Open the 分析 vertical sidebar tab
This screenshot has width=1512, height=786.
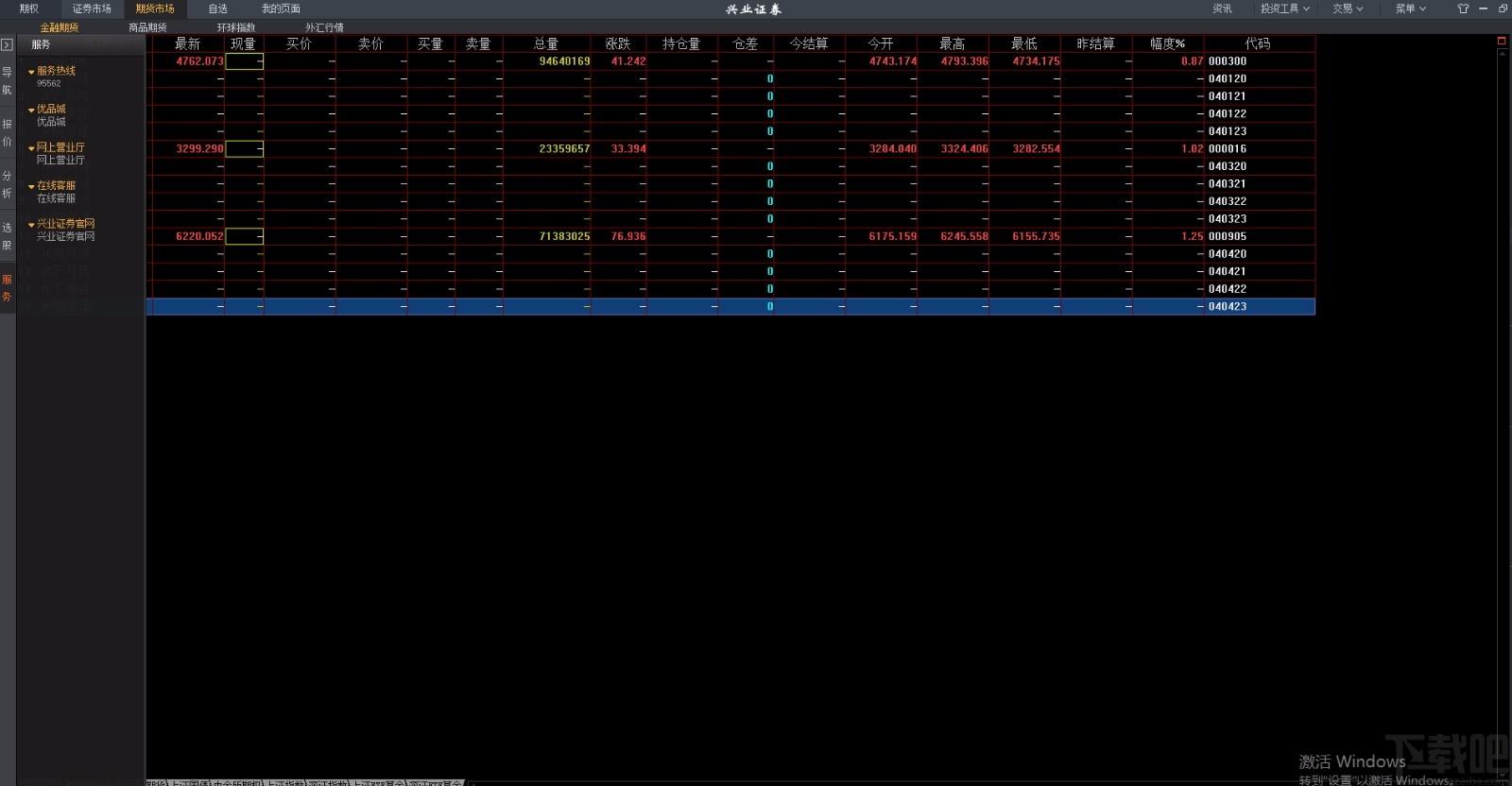pyautogui.click(x=7, y=184)
